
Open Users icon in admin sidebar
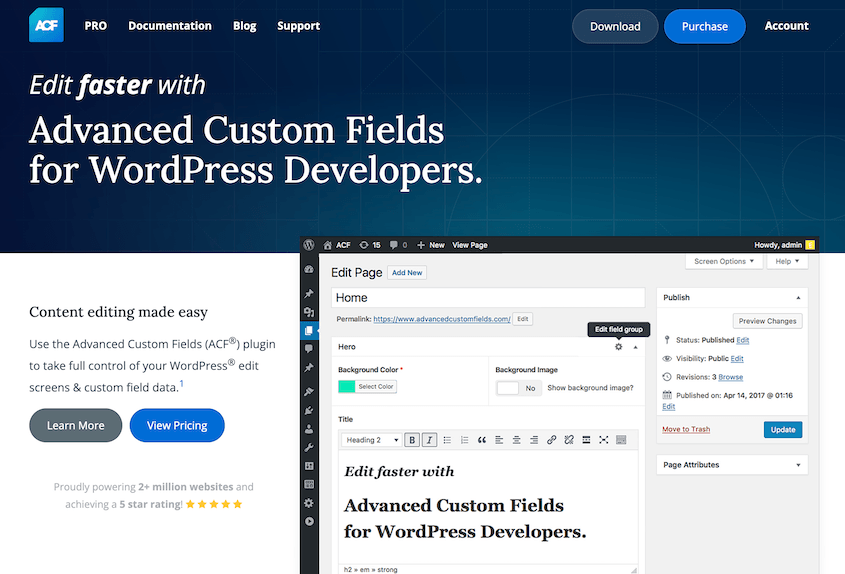coord(309,429)
